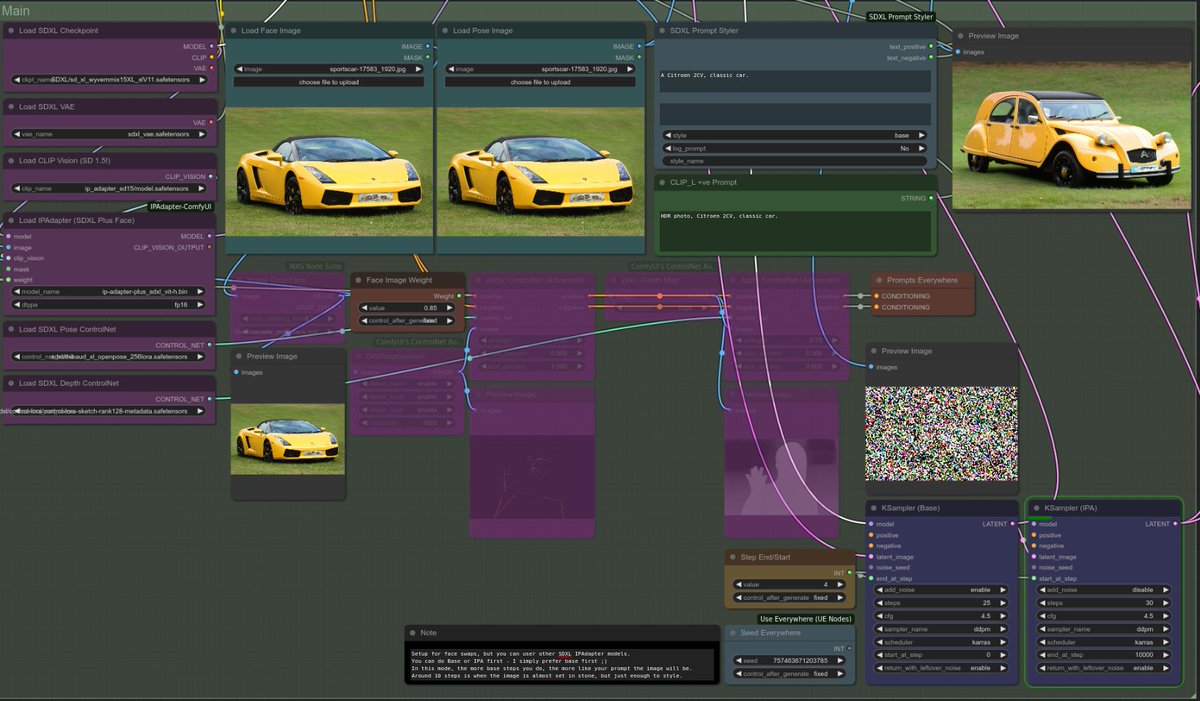Image resolution: width=1200 pixels, height=701 pixels.
Task: Collapse the Load SDXL Depth ControlNet node dot
Action: click(11, 383)
